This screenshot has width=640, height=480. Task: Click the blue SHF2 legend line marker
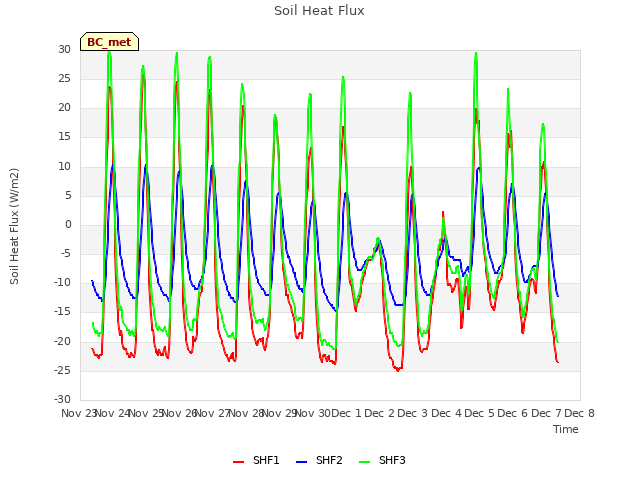click(x=301, y=462)
